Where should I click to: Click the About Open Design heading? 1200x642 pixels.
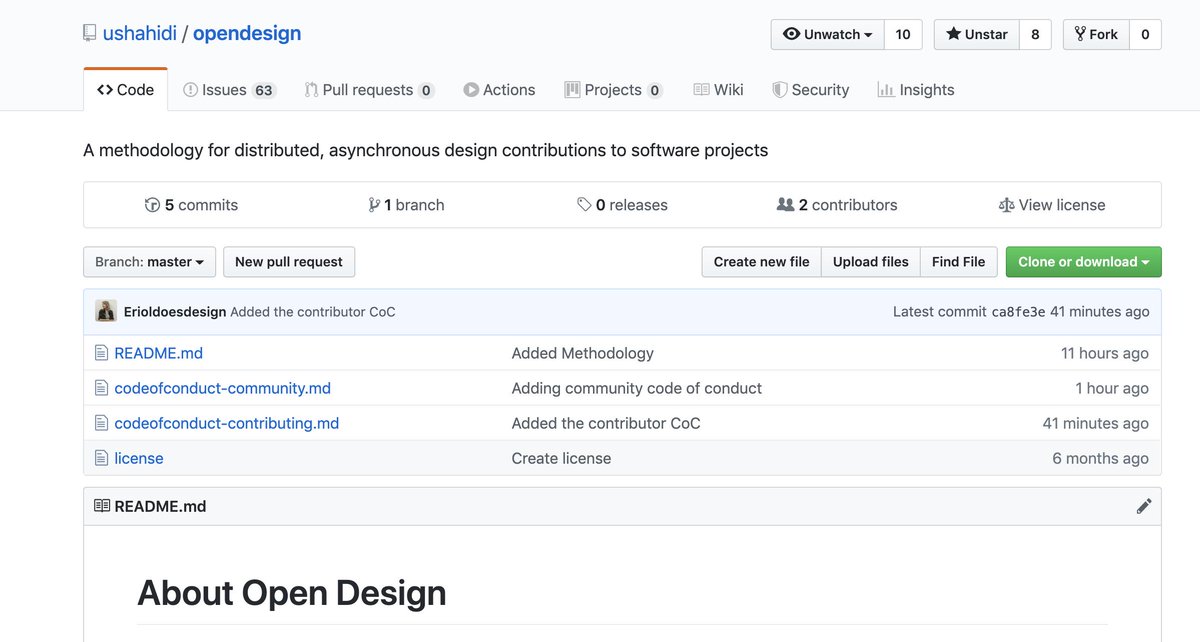[292, 593]
